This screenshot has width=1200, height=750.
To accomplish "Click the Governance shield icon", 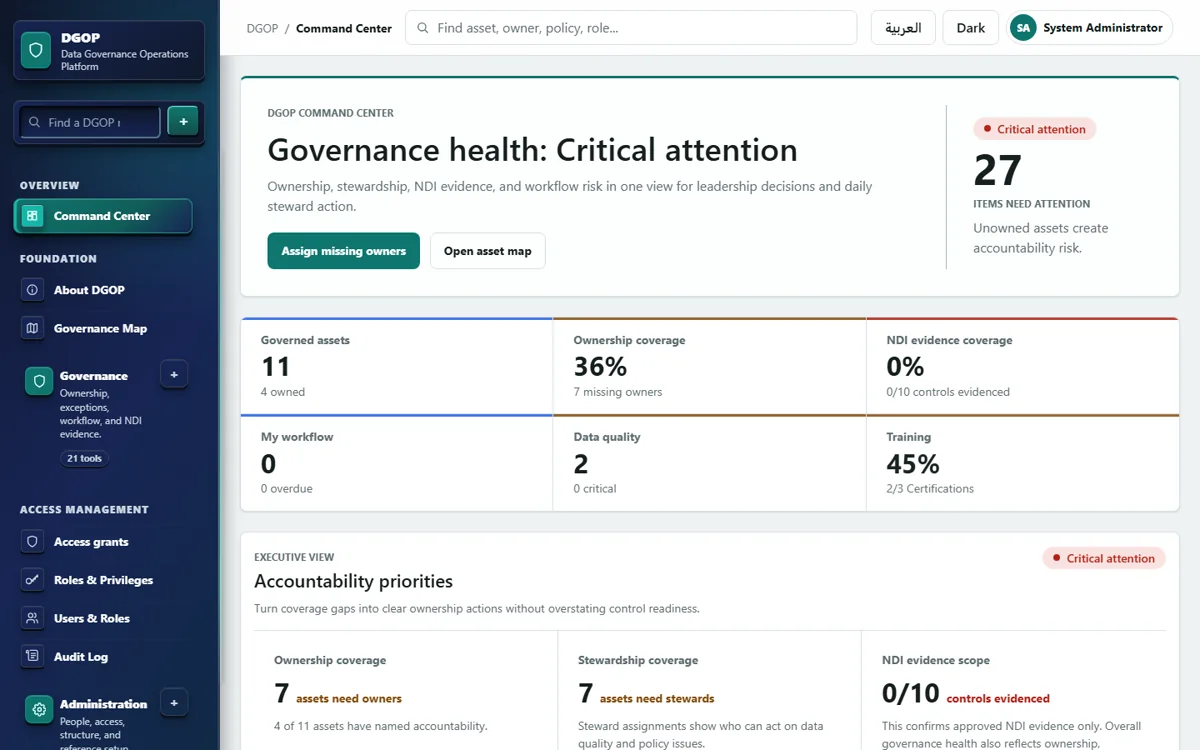I will pyautogui.click(x=39, y=381).
